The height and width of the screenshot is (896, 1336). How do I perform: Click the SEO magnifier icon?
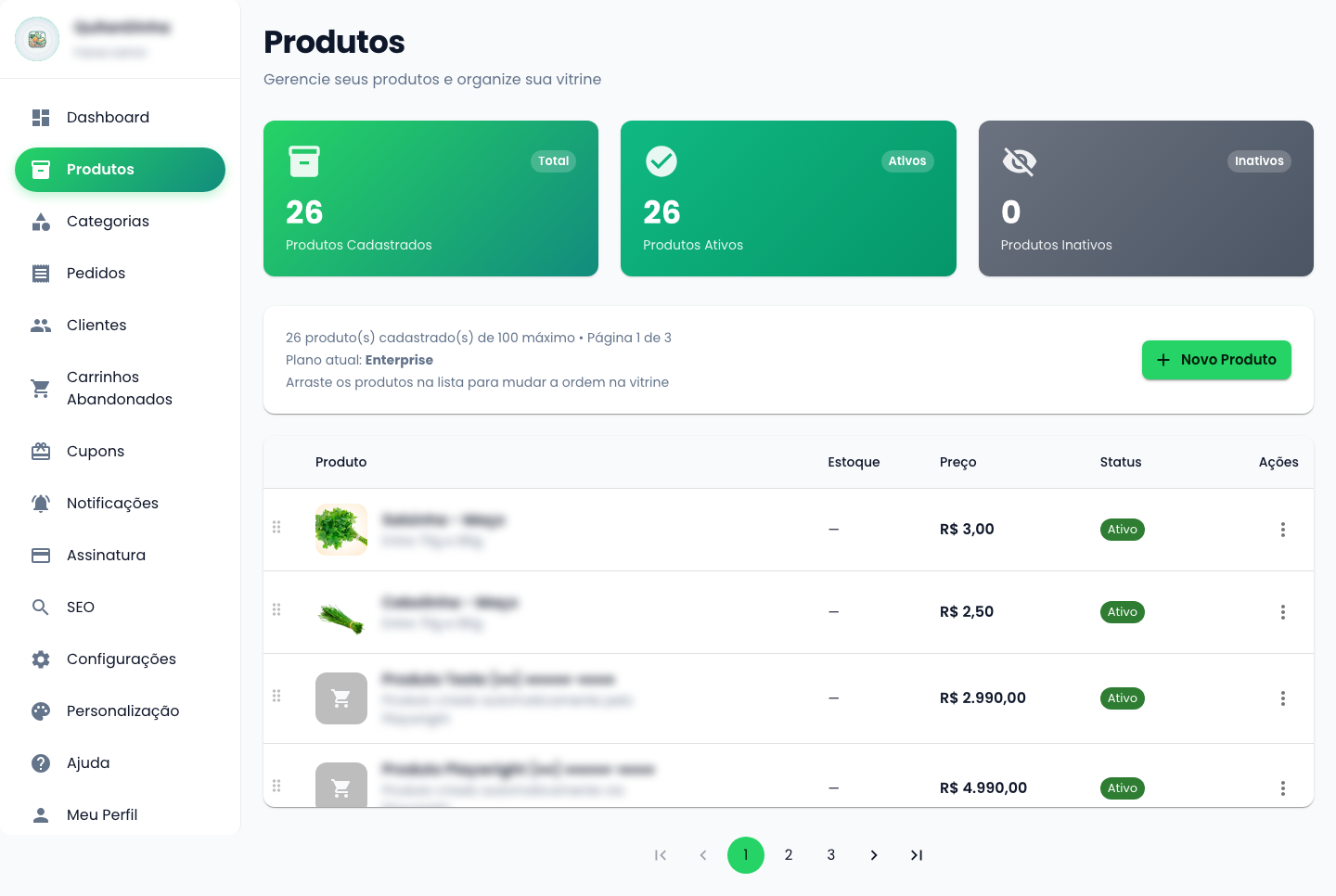41,607
